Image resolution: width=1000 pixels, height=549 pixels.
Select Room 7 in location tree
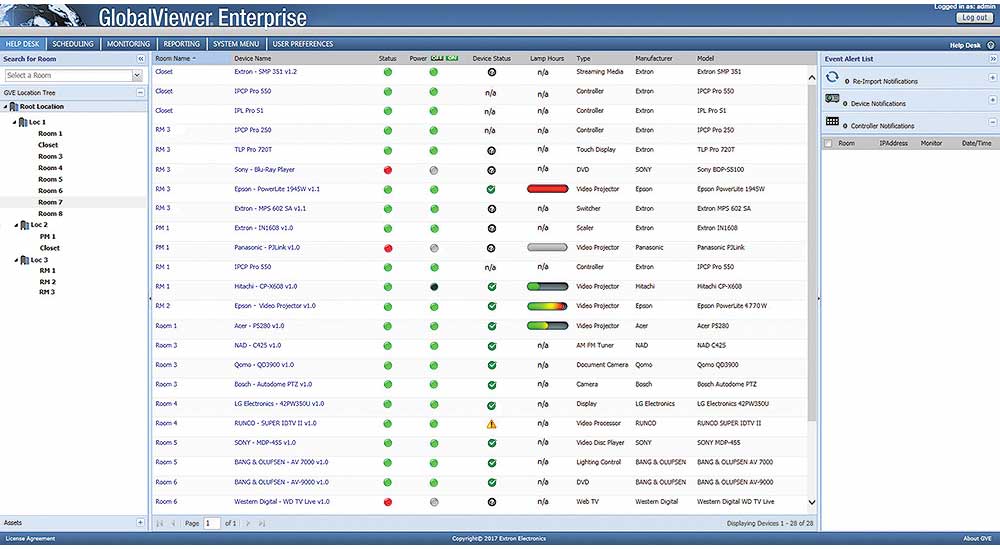tap(50, 202)
